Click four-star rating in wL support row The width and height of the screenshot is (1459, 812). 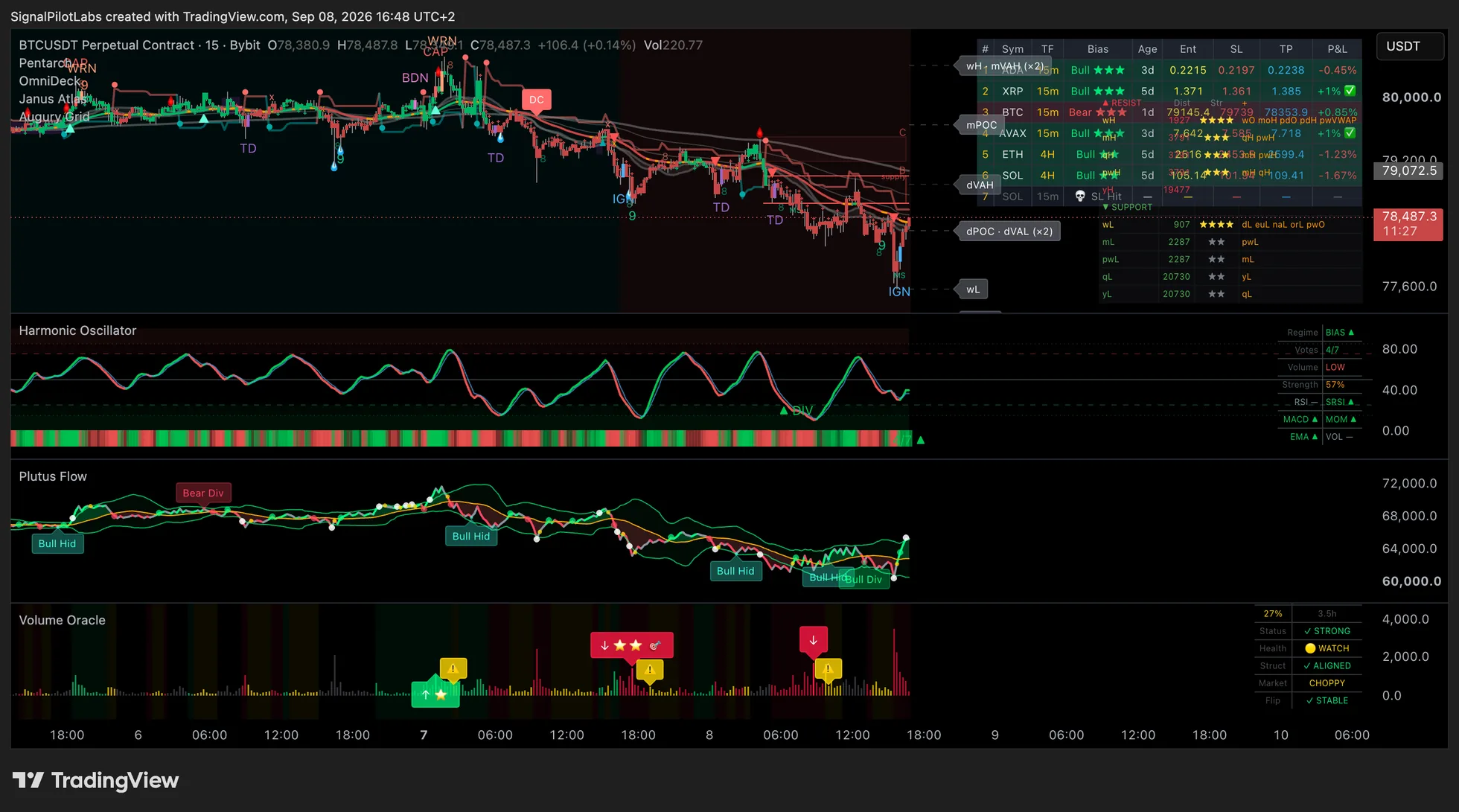click(x=1216, y=224)
